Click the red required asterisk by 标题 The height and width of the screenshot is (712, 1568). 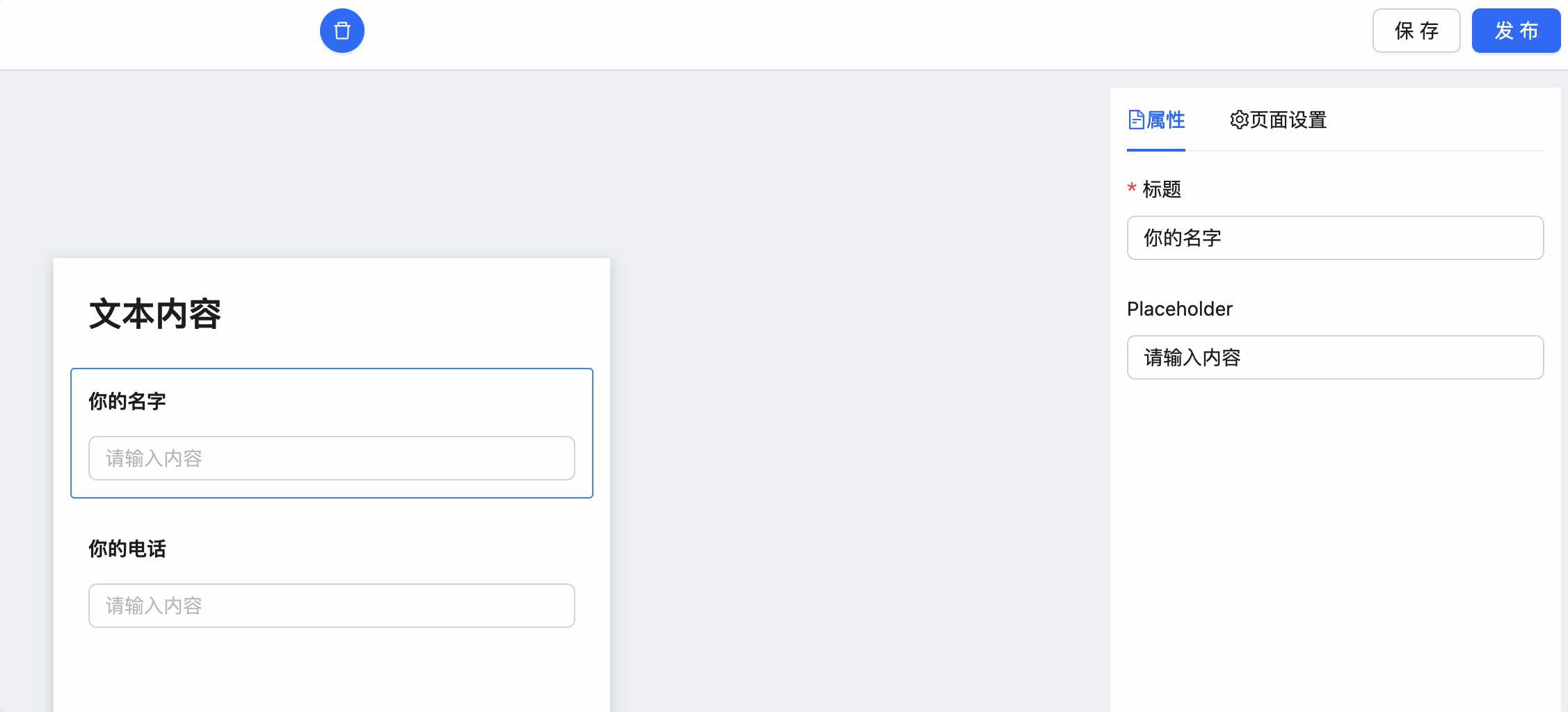tap(1132, 188)
